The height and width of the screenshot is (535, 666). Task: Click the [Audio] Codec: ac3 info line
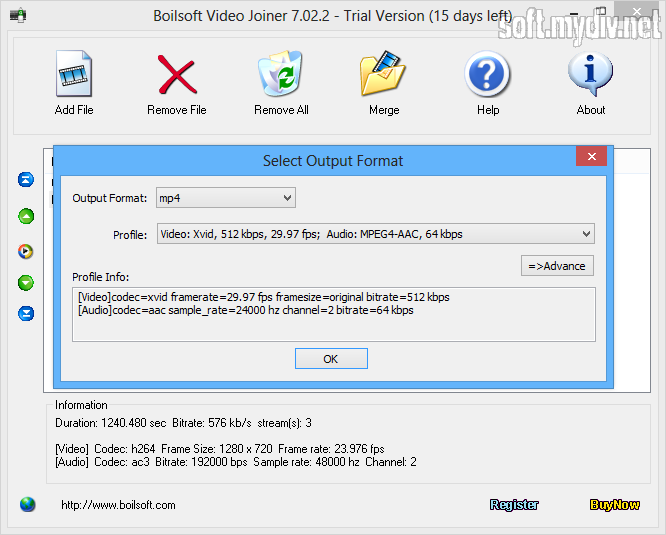click(236, 462)
